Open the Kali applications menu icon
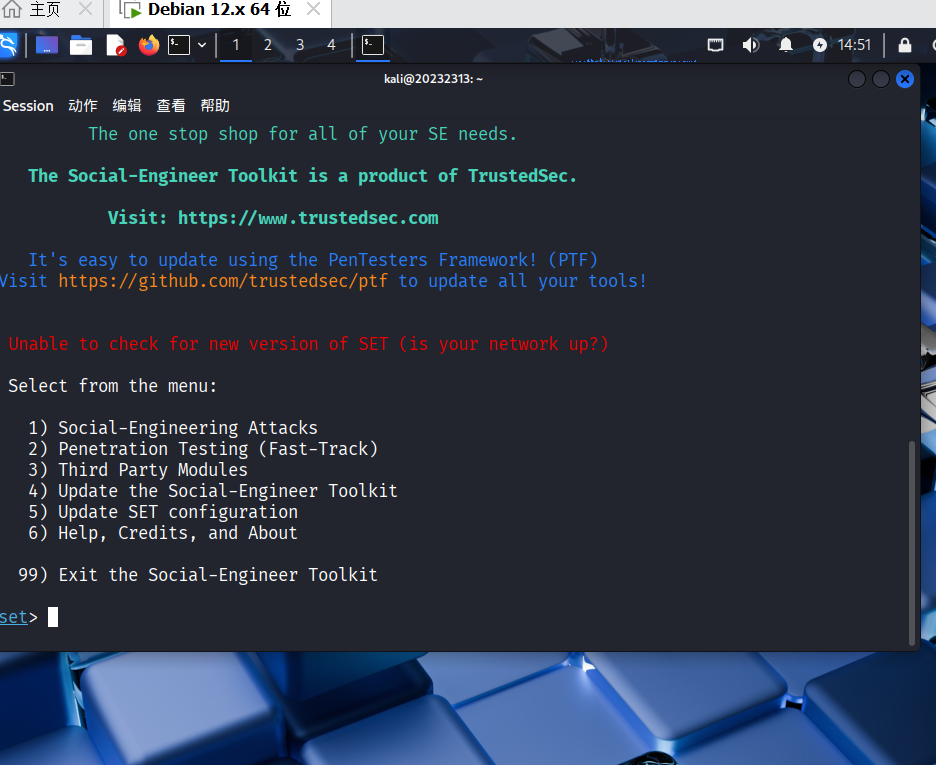The height and width of the screenshot is (765, 936). pyautogui.click(x=8, y=45)
